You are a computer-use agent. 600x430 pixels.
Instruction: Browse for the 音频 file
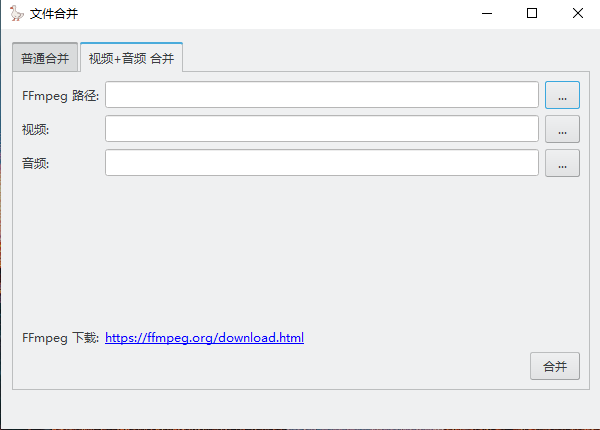(562, 163)
